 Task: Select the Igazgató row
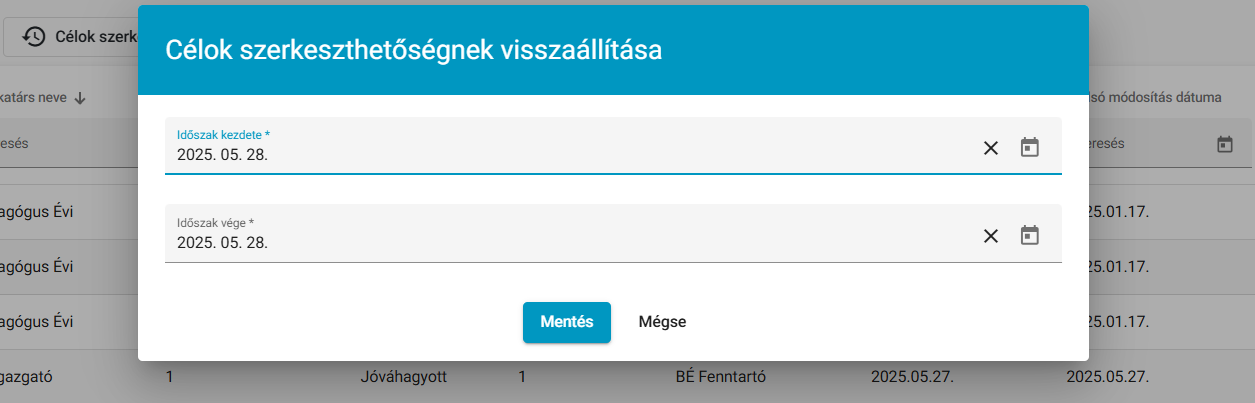pyautogui.click(x=627, y=377)
